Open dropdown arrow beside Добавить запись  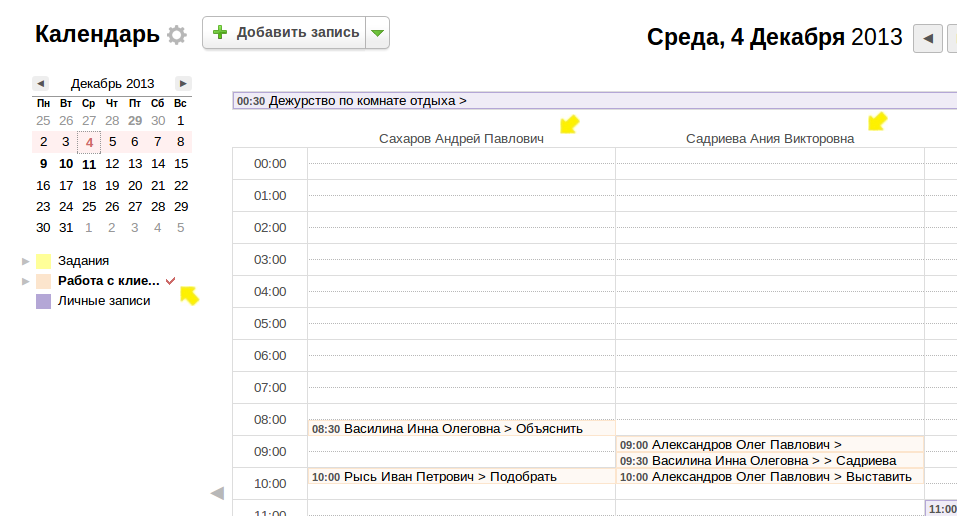377,33
